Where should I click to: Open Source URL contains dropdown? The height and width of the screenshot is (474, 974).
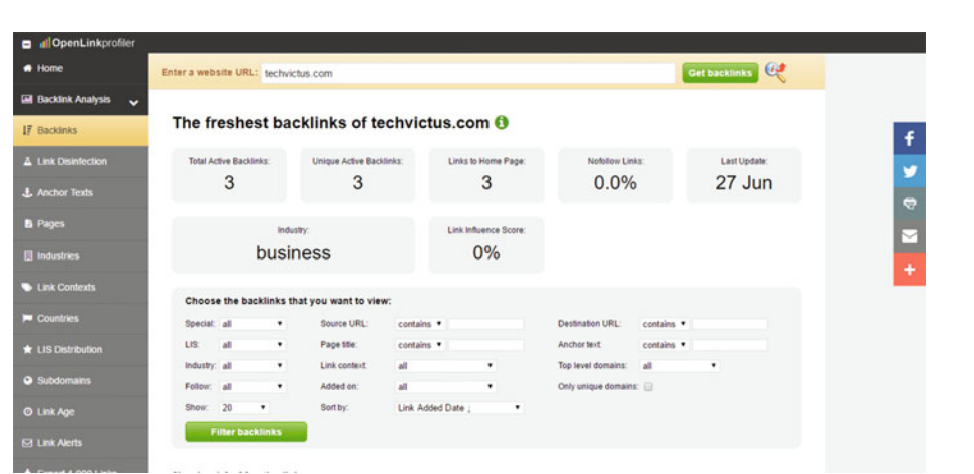pos(419,324)
